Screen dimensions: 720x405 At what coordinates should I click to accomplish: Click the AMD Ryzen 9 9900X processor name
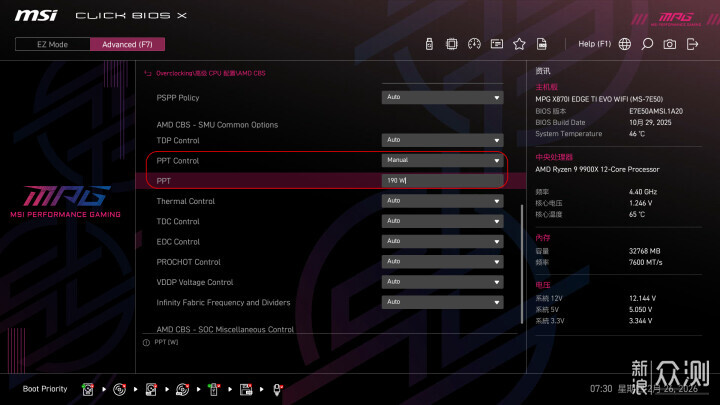tap(597, 169)
